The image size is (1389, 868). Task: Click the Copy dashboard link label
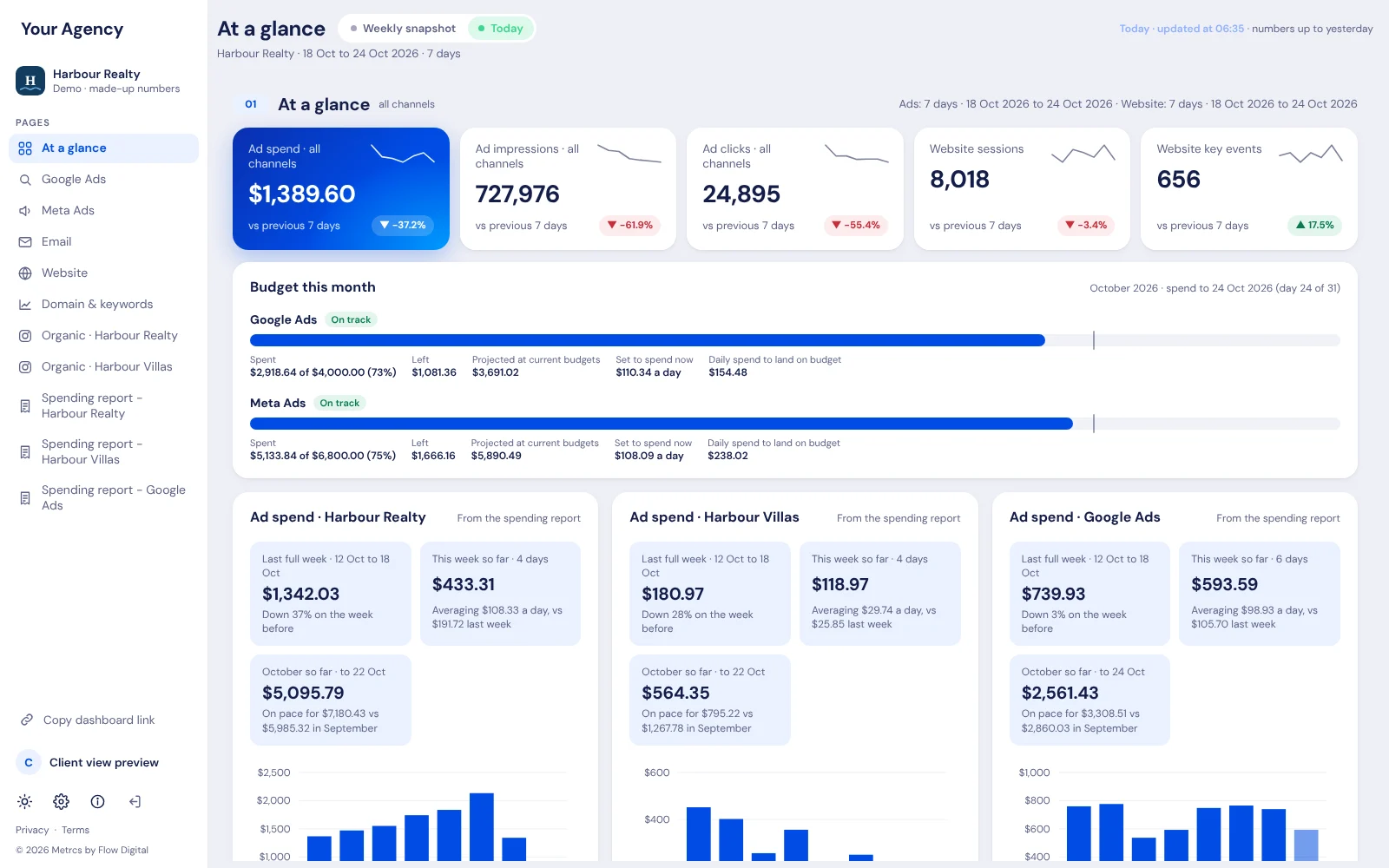99,720
